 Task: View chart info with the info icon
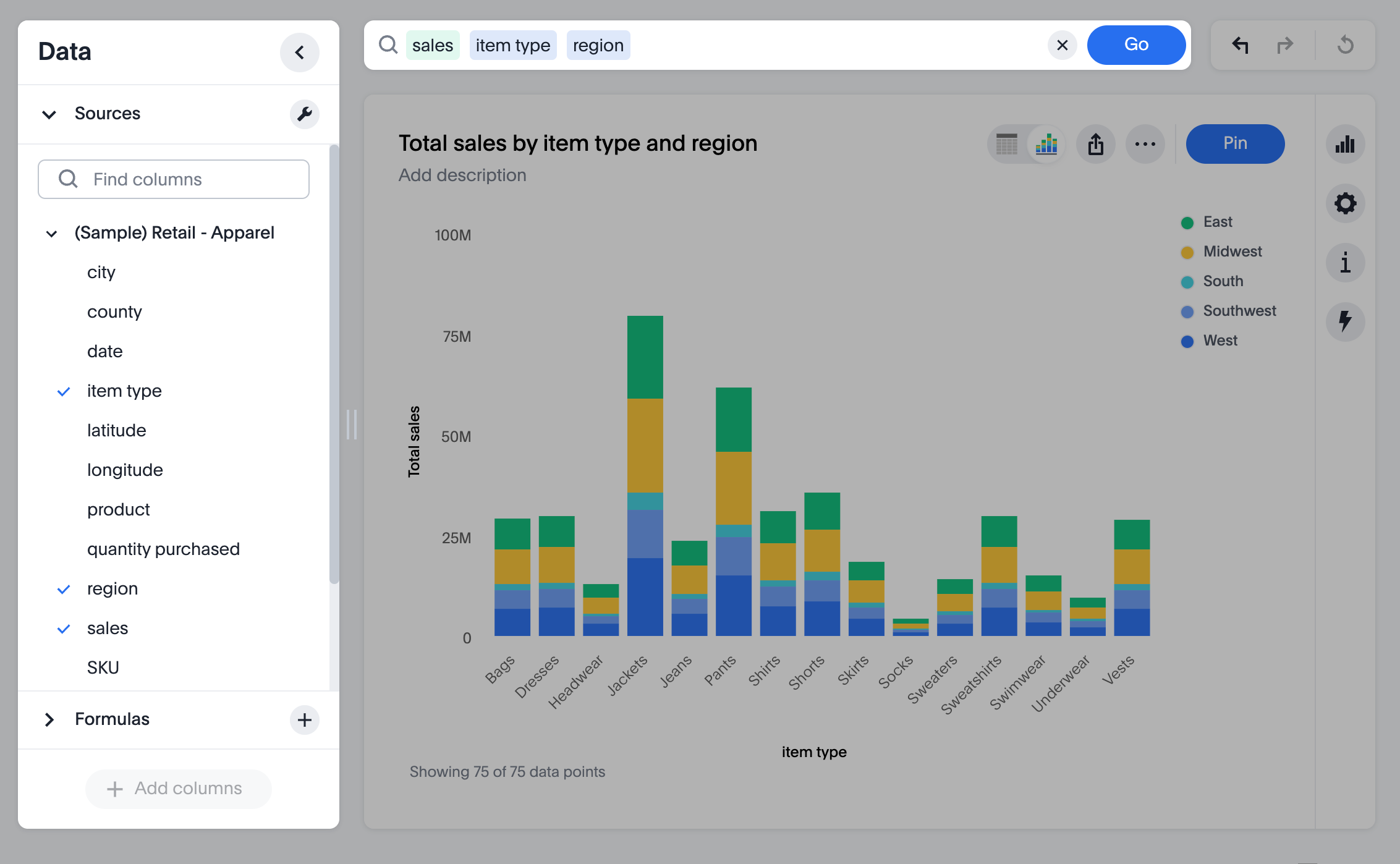[x=1346, y=263]
